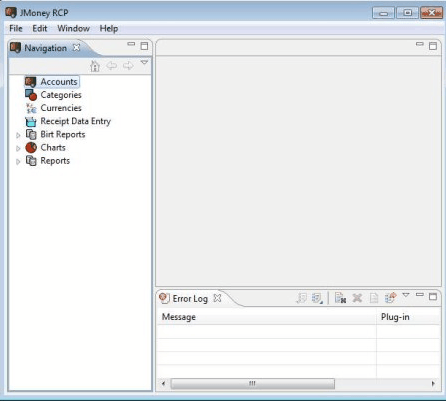Click the scrollbar left arrow in Error Log
Viewport: 446px width, 402px height.
[x=163, y=383]
